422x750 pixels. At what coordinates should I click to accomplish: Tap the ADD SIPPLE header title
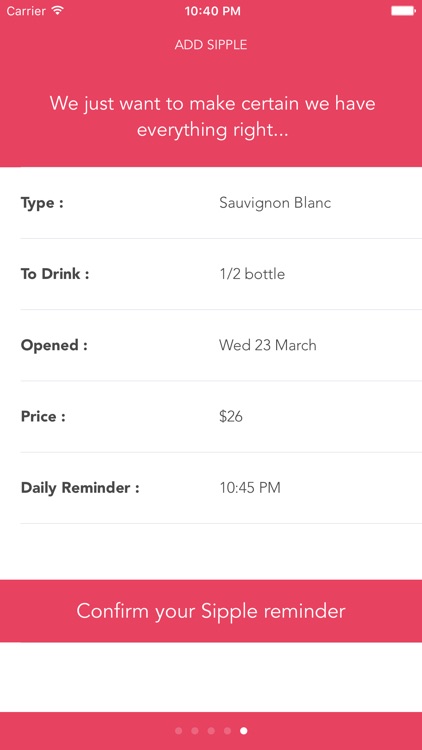pyautogui.click(x=211, y=45)
